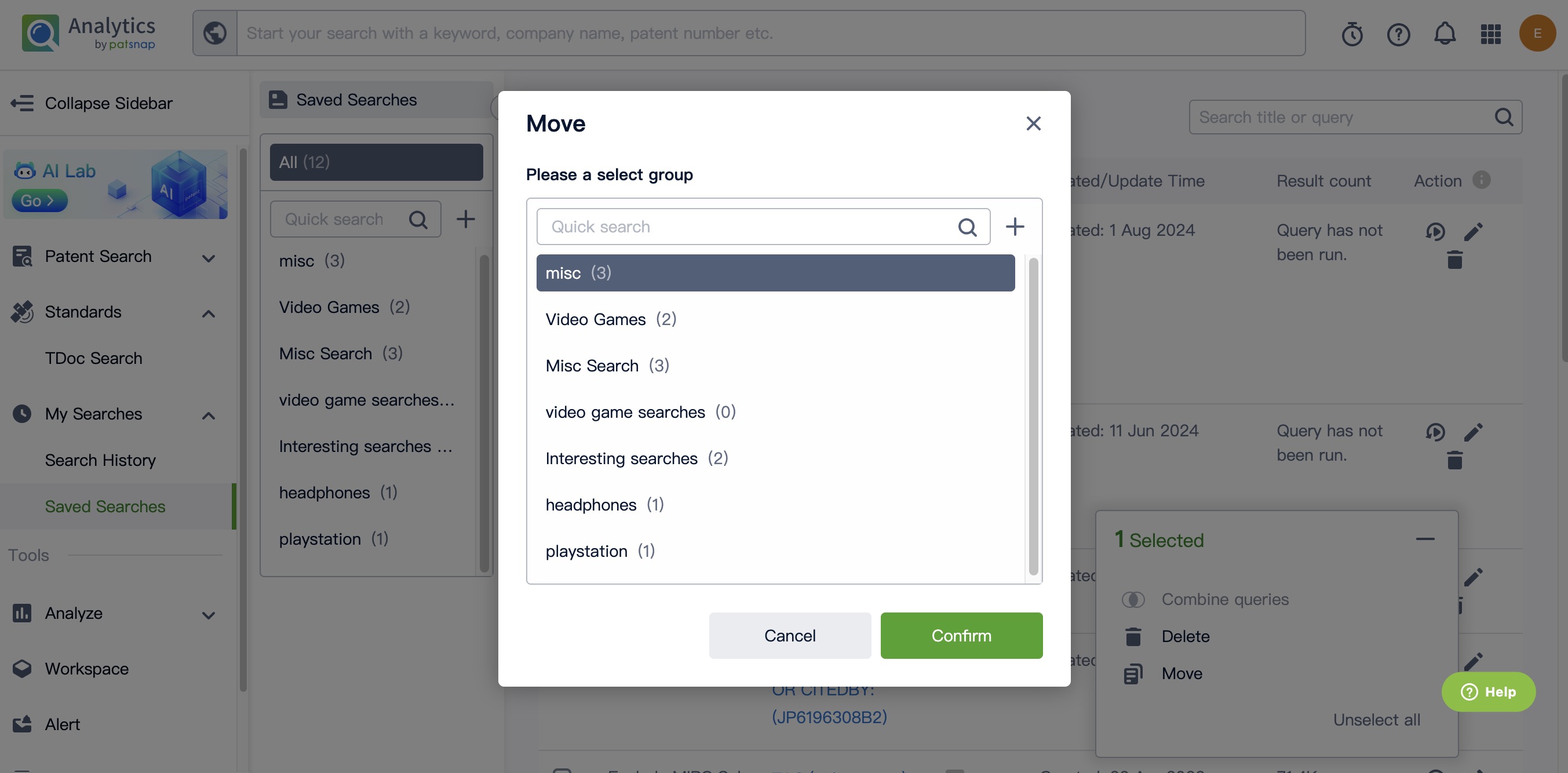
Task: Click the help question mark icon in header
Action: click(1398, 34)
